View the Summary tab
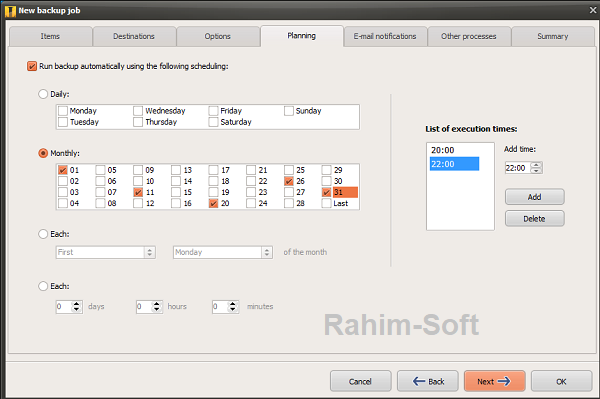The height and width of the screenshot is (399, 600). pyautogui.click(x=553, y=36)
